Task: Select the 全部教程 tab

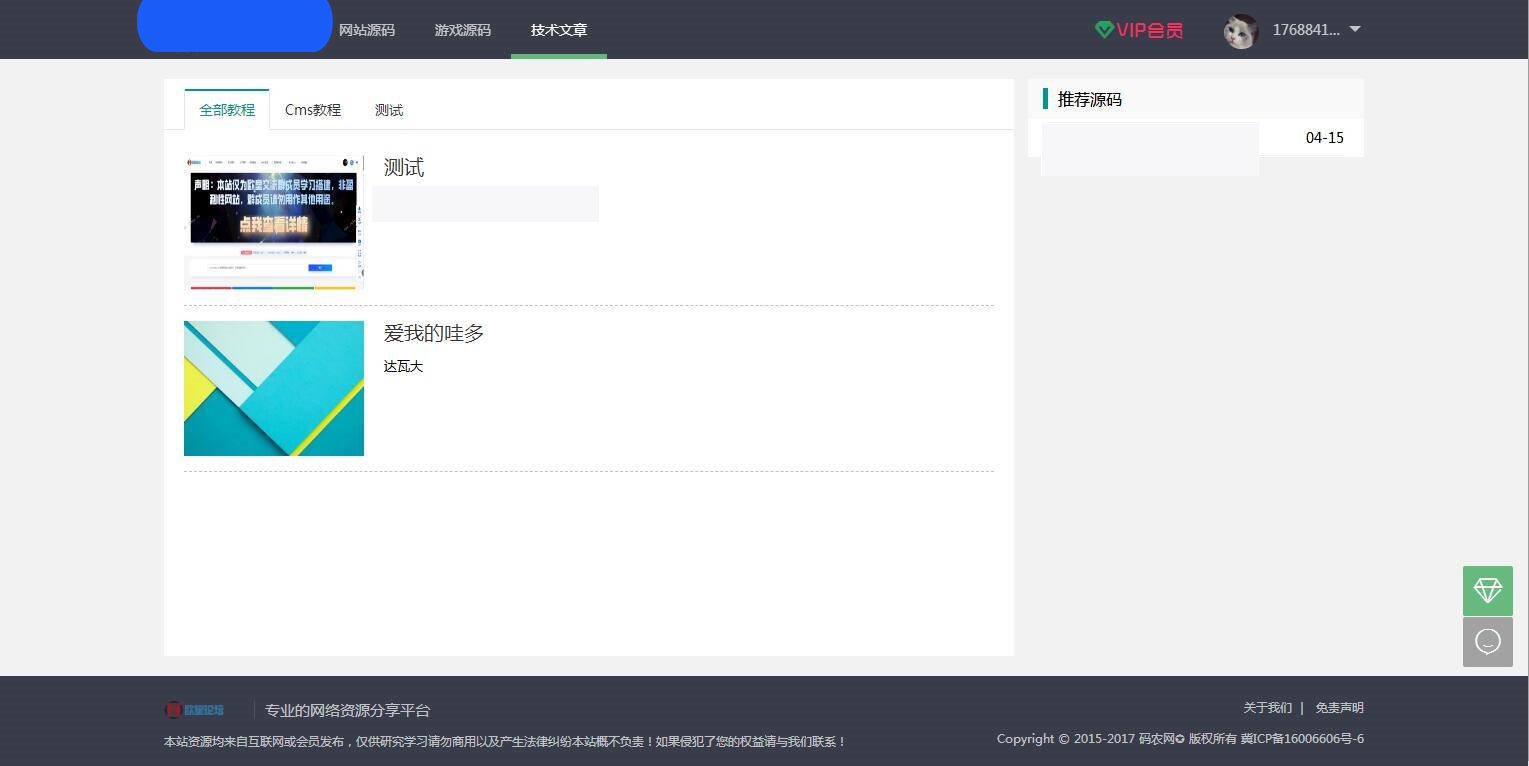Action: point(226,110)
